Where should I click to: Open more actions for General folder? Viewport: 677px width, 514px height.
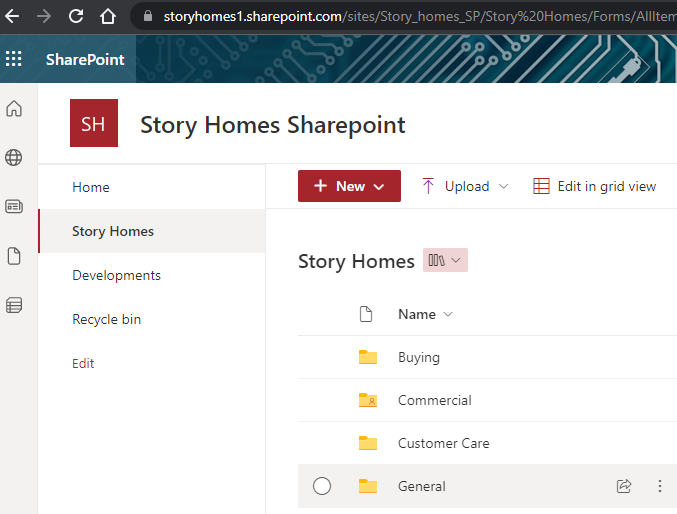click(660, 486)
